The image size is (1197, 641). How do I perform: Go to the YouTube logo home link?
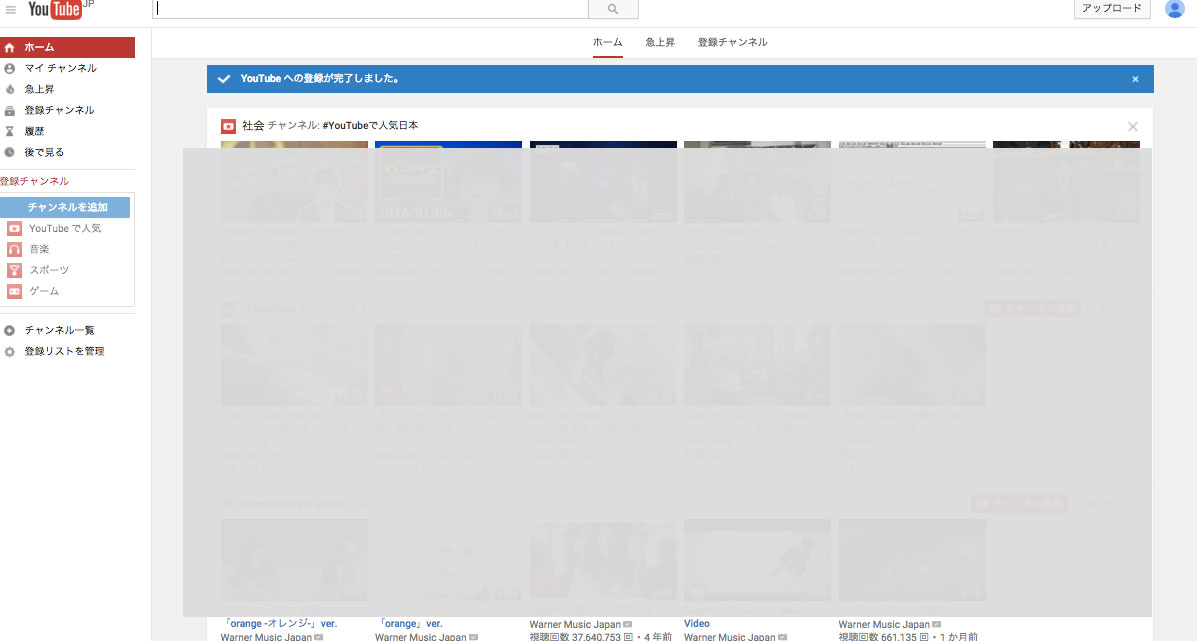point(55,9)
